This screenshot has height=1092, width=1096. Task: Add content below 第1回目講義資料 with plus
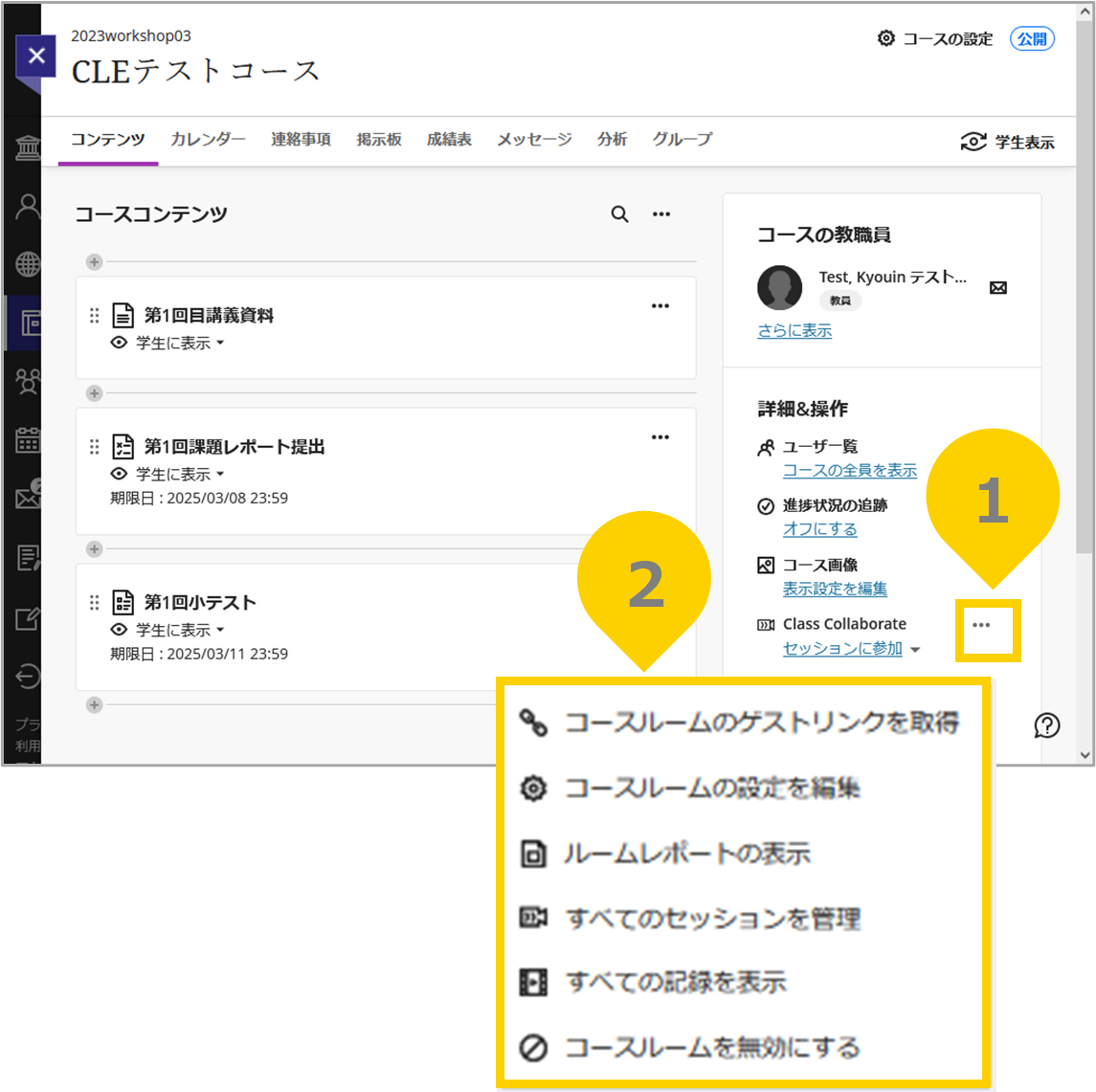click(x=95, y=393)
